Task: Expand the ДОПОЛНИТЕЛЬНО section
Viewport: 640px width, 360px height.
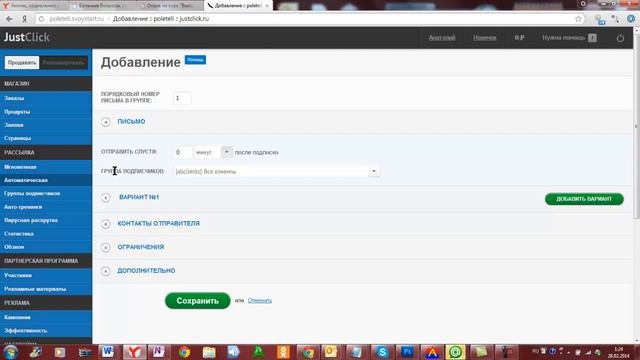Action: pos(106,271)
